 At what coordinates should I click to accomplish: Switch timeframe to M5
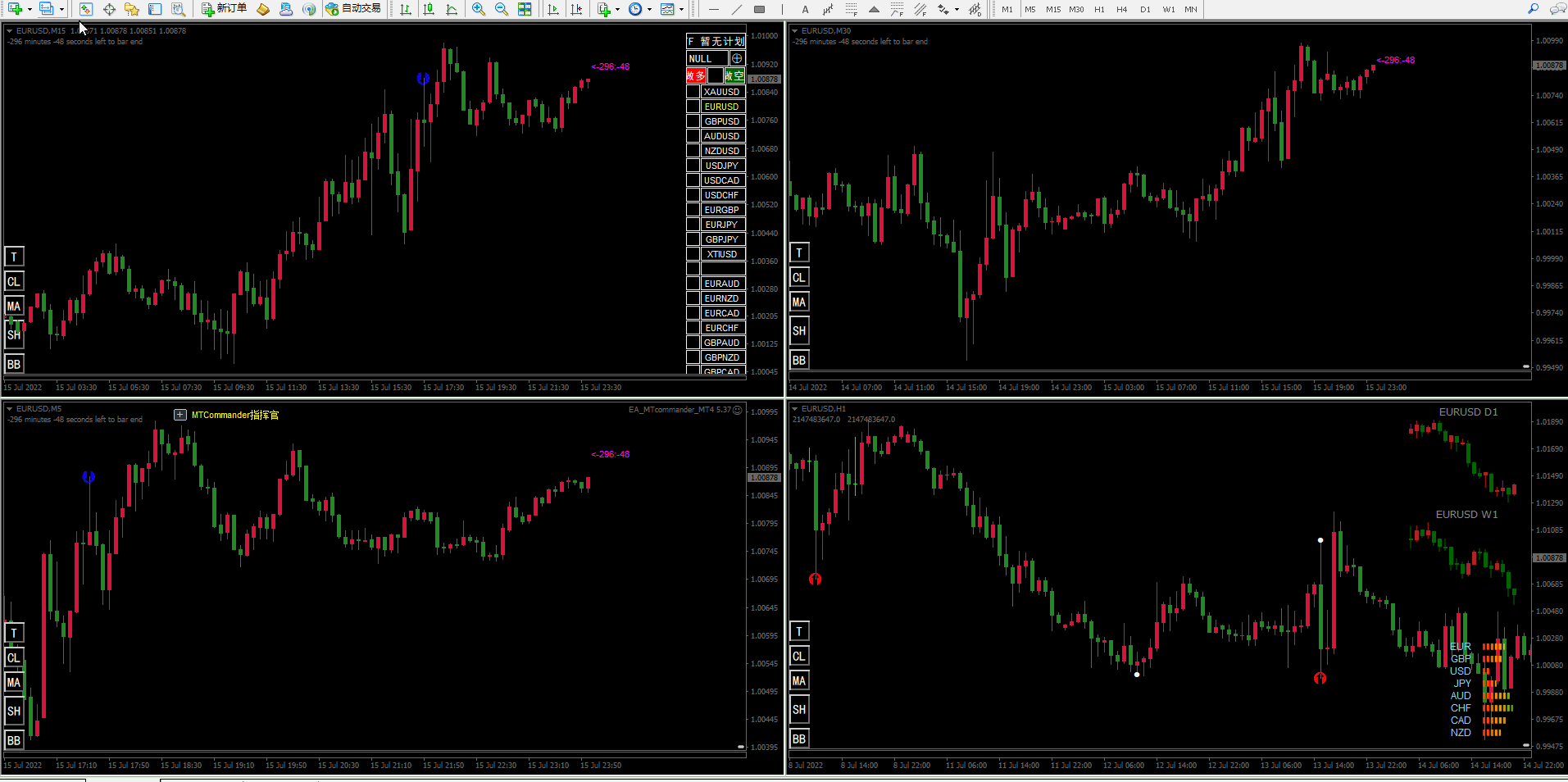1030,9
